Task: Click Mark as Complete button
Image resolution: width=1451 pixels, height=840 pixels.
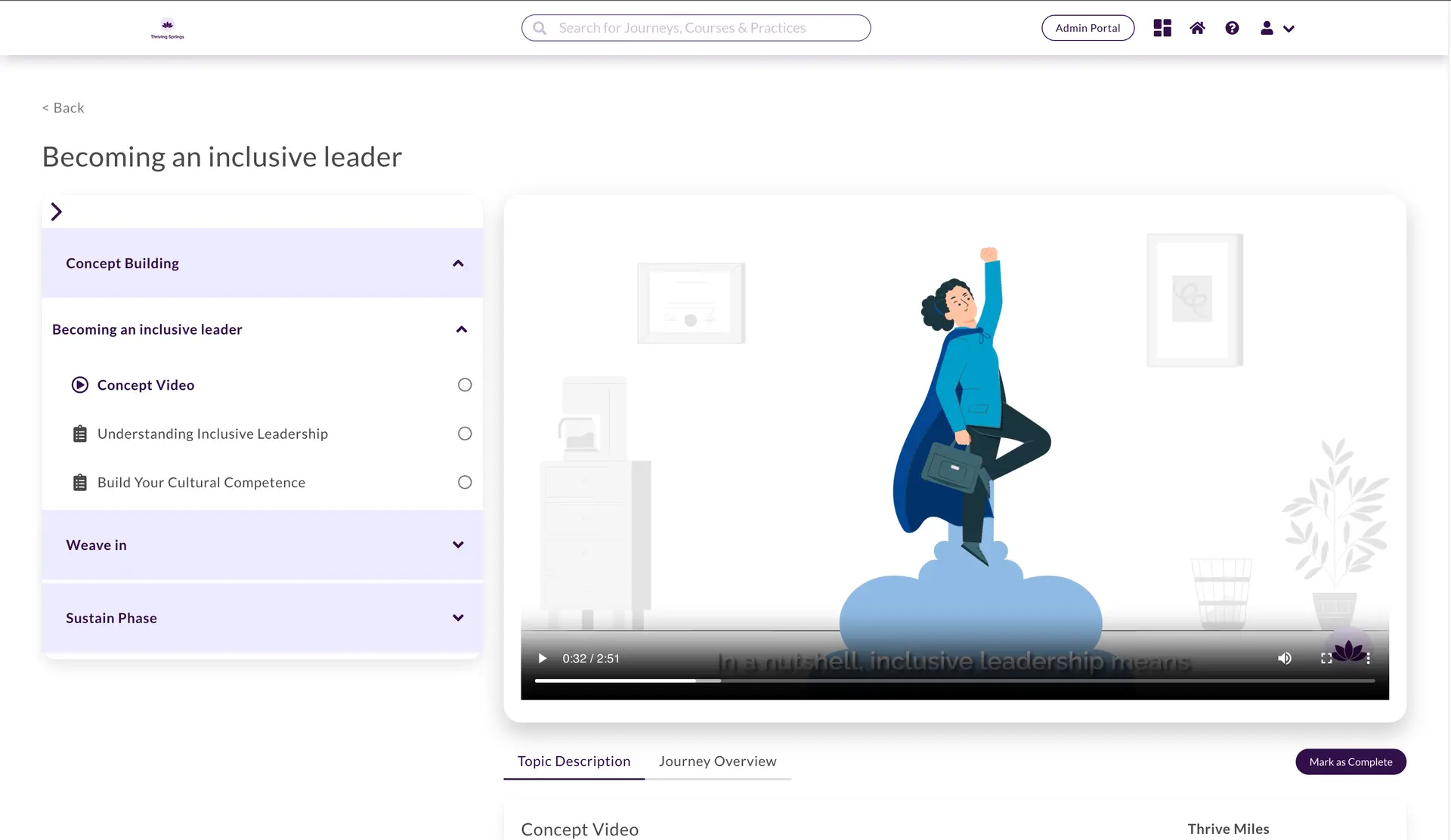Action: [x=1350, y=762]
